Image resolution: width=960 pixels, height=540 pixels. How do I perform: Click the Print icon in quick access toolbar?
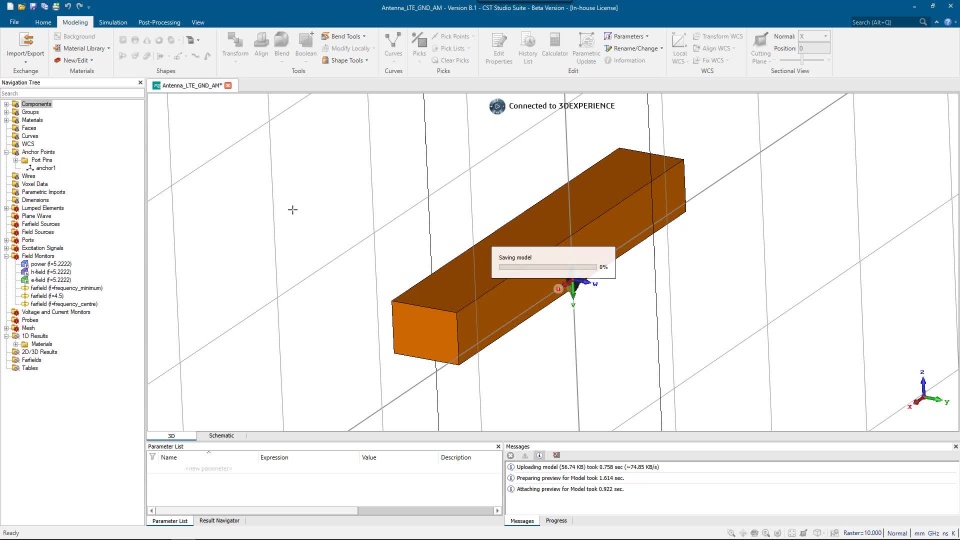tap(56, 7)
